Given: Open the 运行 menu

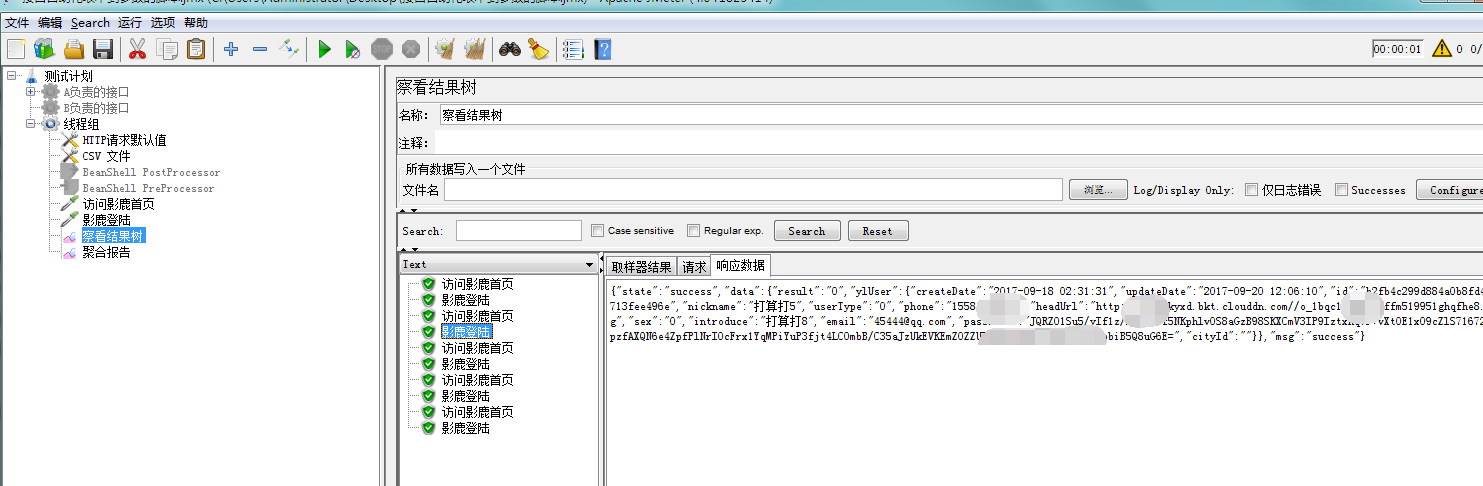Looking at the screenshot, I should pyautogui.click(x=129, y=22).
